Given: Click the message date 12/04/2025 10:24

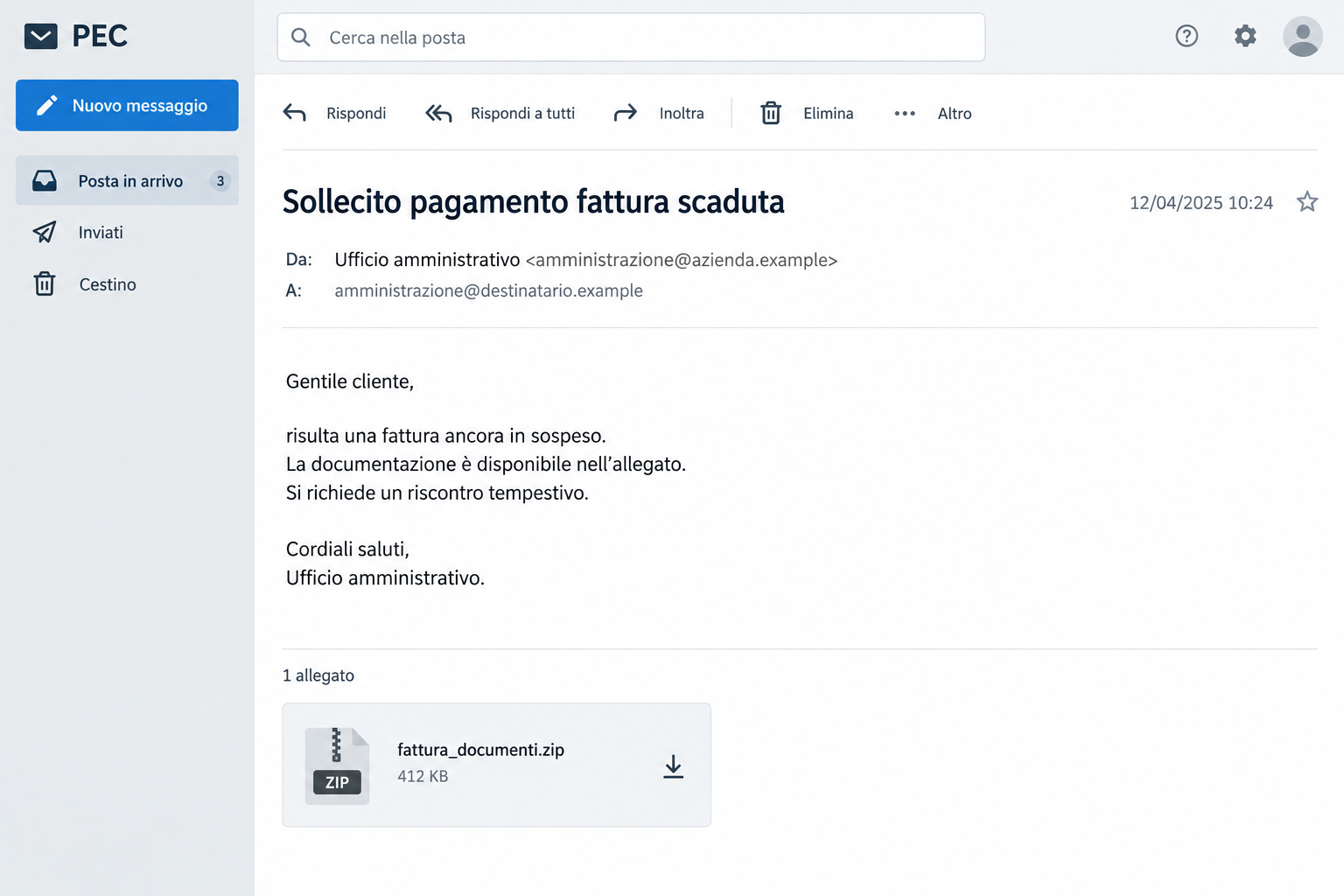Looking at the screenshot, I should click(1200, 203).
